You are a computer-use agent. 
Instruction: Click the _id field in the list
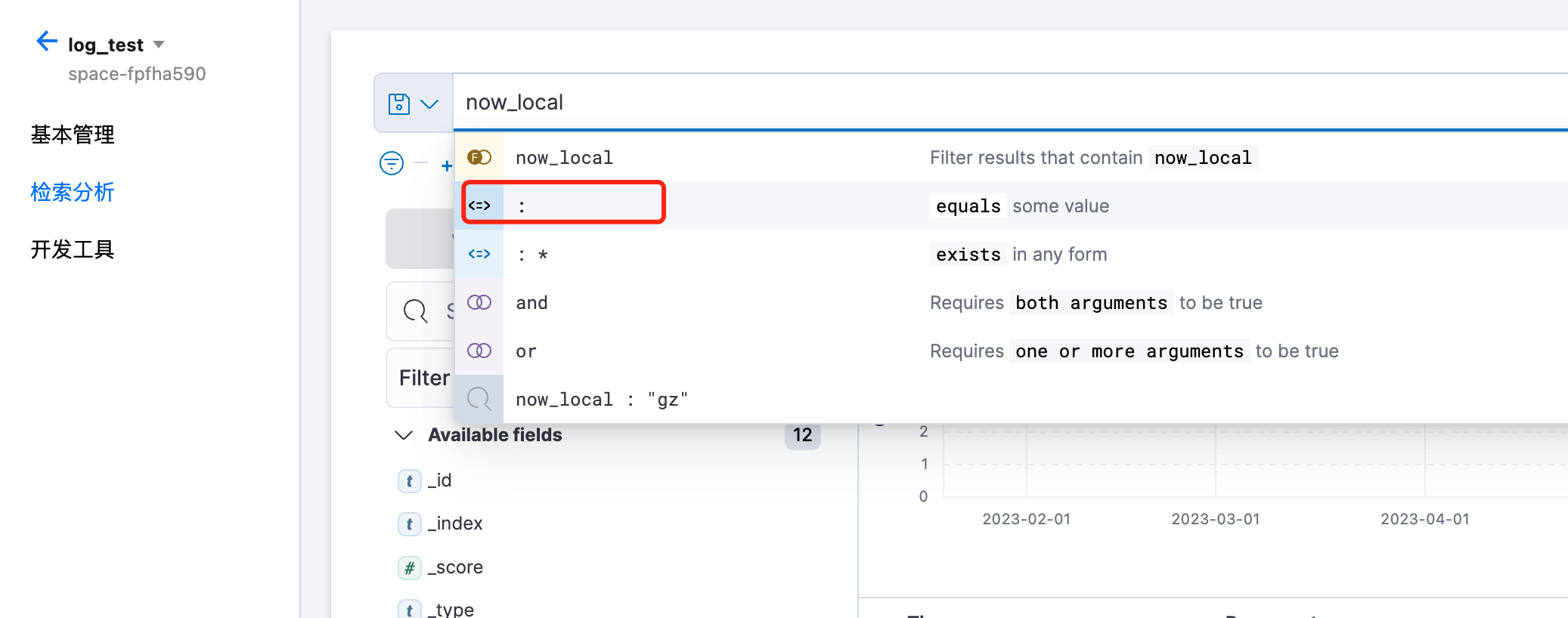[439, 480]
